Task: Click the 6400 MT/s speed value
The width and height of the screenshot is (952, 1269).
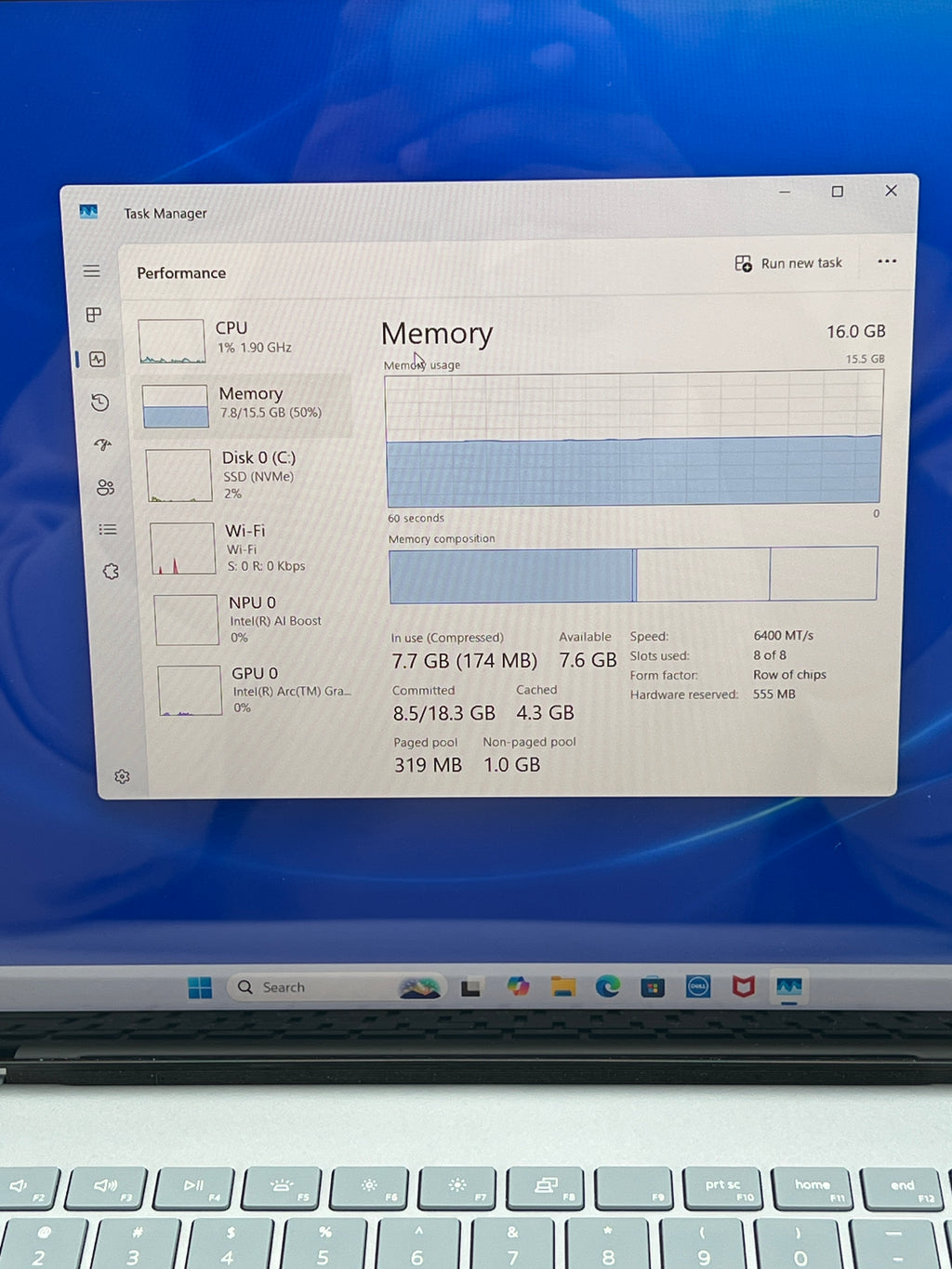Action: [784, 636]
